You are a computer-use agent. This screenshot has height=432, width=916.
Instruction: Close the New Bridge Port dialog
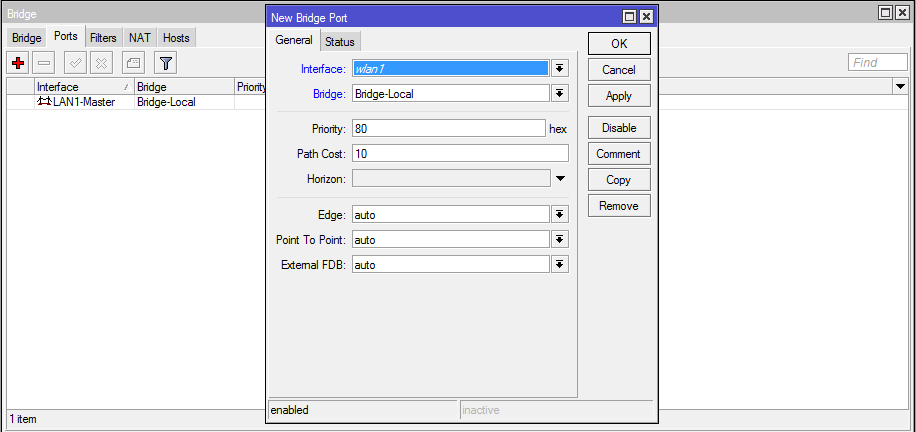click(x=646, y=17)
